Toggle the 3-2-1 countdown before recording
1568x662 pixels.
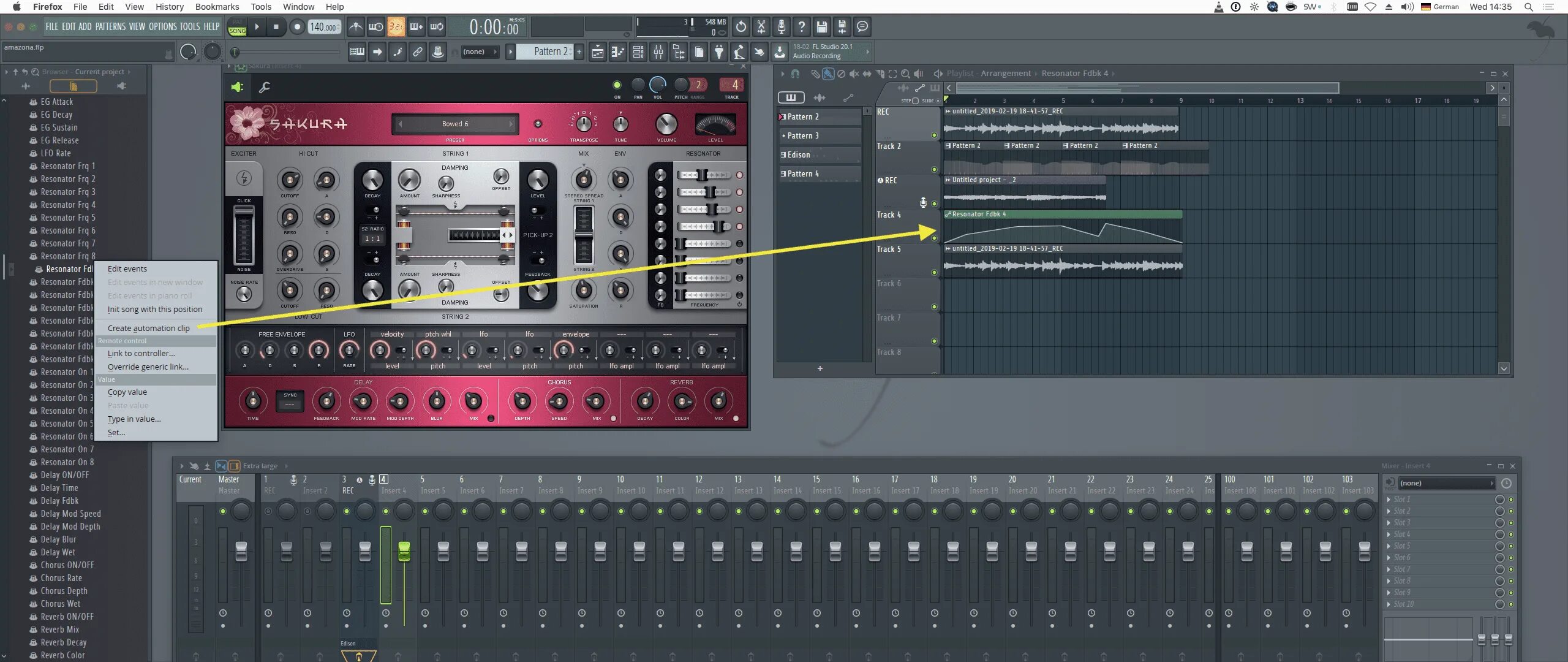point(396,27)
